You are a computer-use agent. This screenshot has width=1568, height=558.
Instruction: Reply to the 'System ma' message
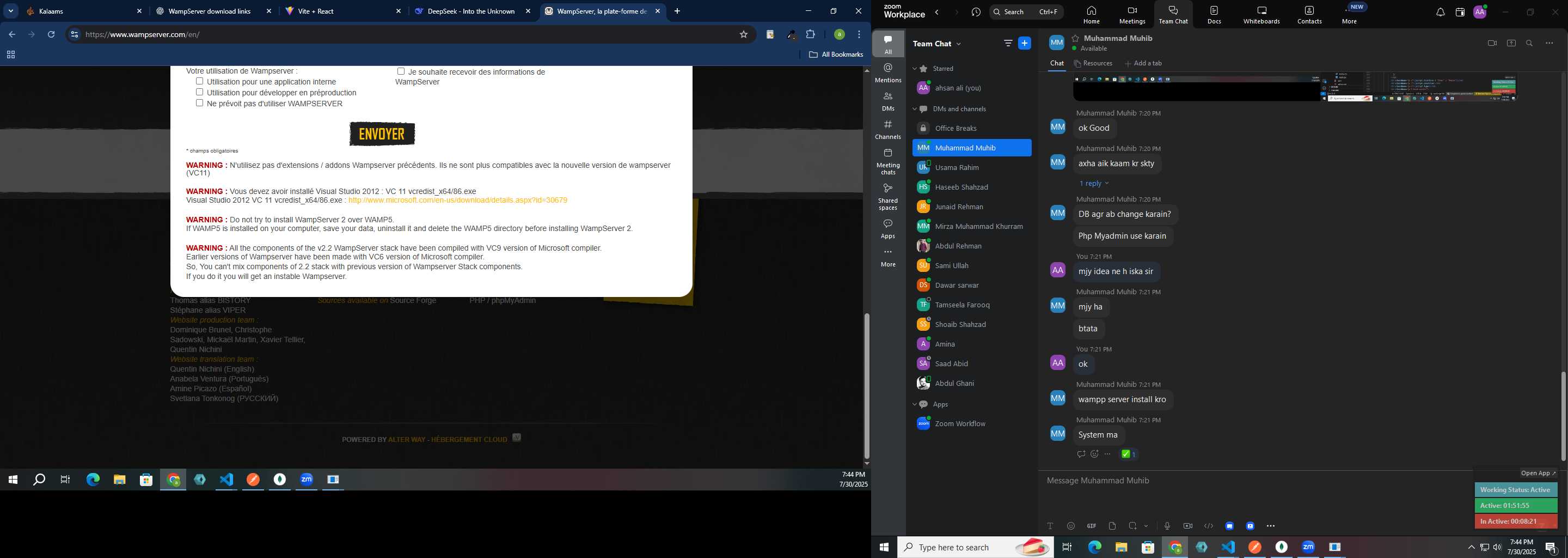(x=1081, y=454)
